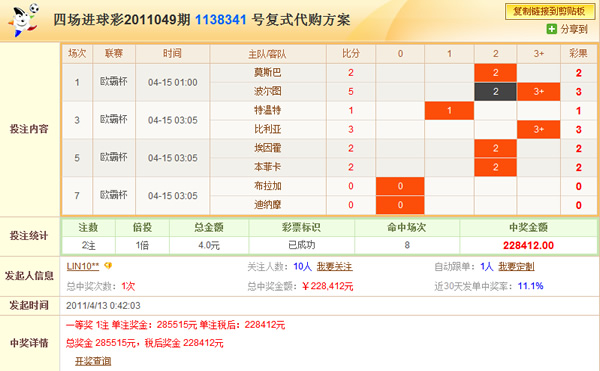
Task: Click the scheme number 1138341
Action: pyautogui.click(x=221, y=20)
